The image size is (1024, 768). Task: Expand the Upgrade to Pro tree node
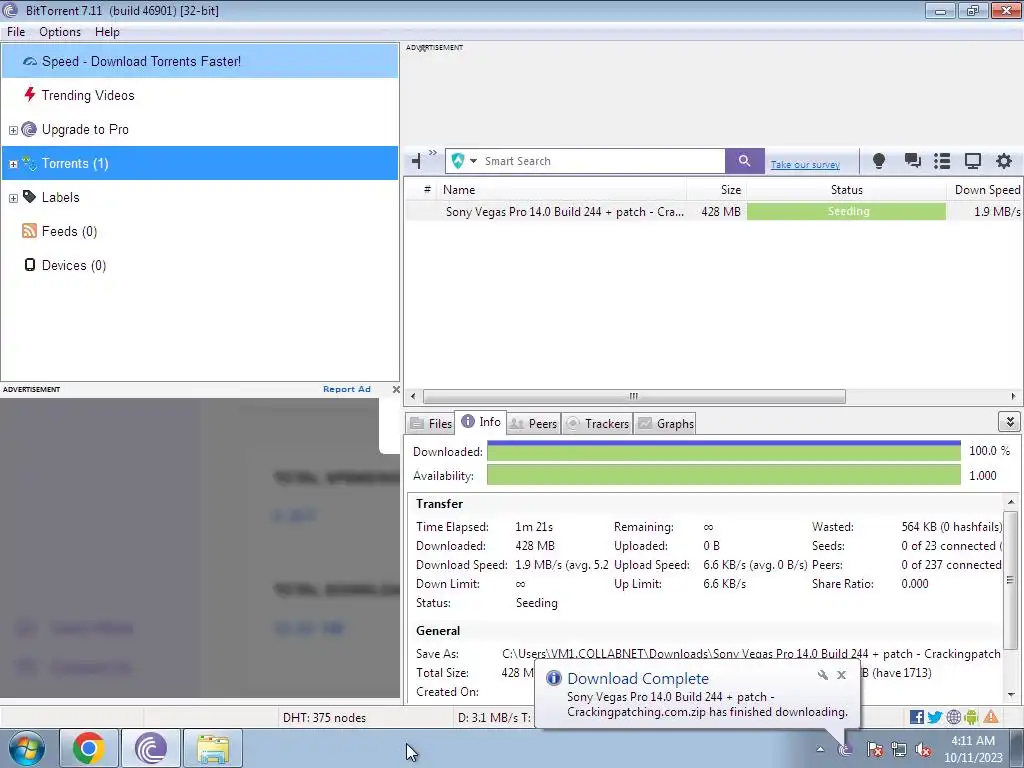pyautogui.click(x=13, y=130)
